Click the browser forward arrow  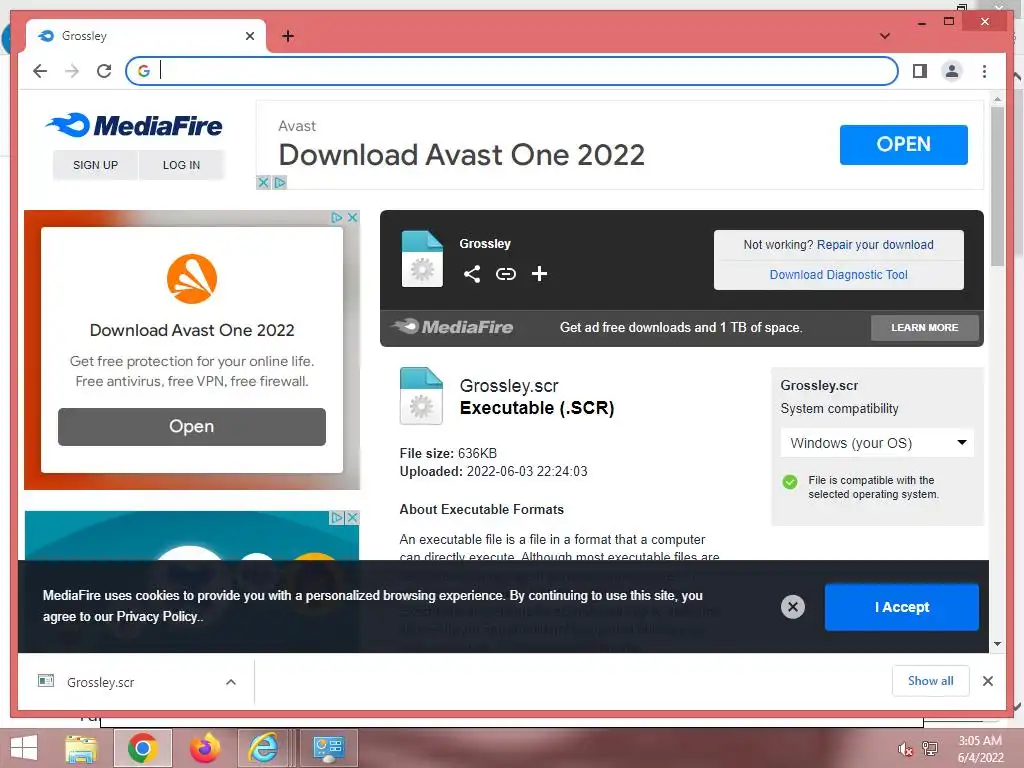[72, 71]
